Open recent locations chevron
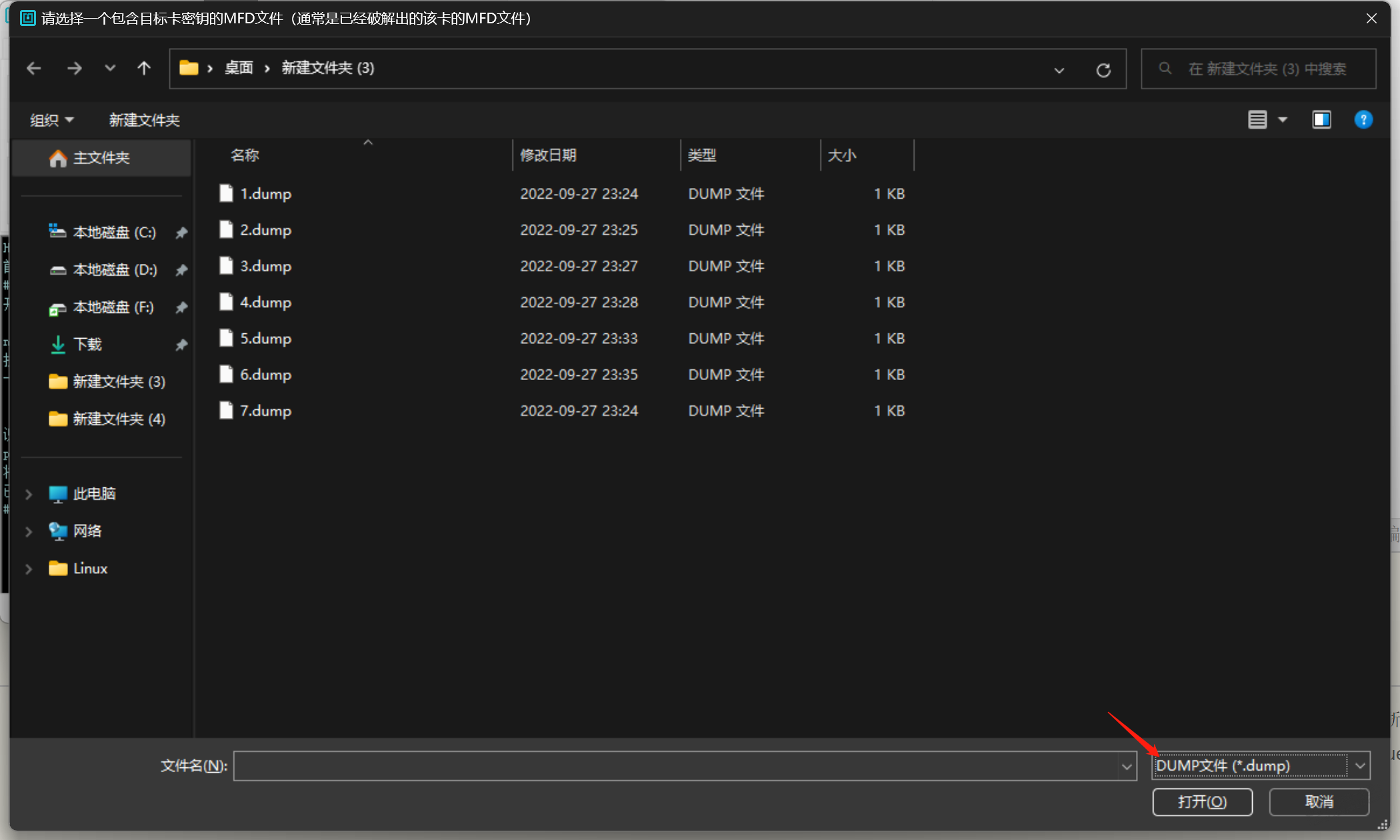Image resolution: width=1400 pixels, height=840 pixels. pyautogui.click(x=110, y=68)
